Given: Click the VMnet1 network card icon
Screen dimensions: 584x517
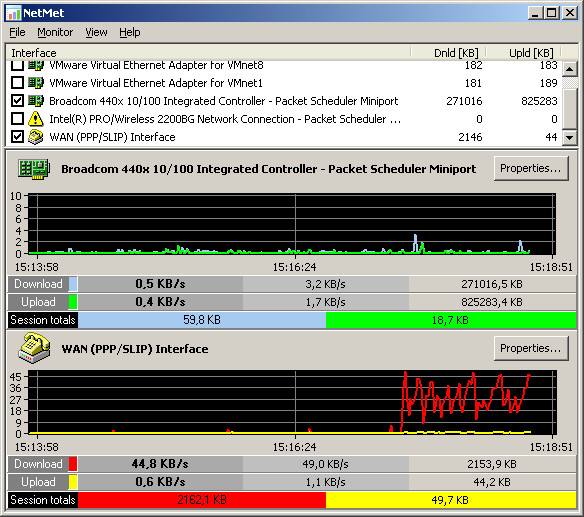Looking at the screenshot, I should click(x=36, y=83).
